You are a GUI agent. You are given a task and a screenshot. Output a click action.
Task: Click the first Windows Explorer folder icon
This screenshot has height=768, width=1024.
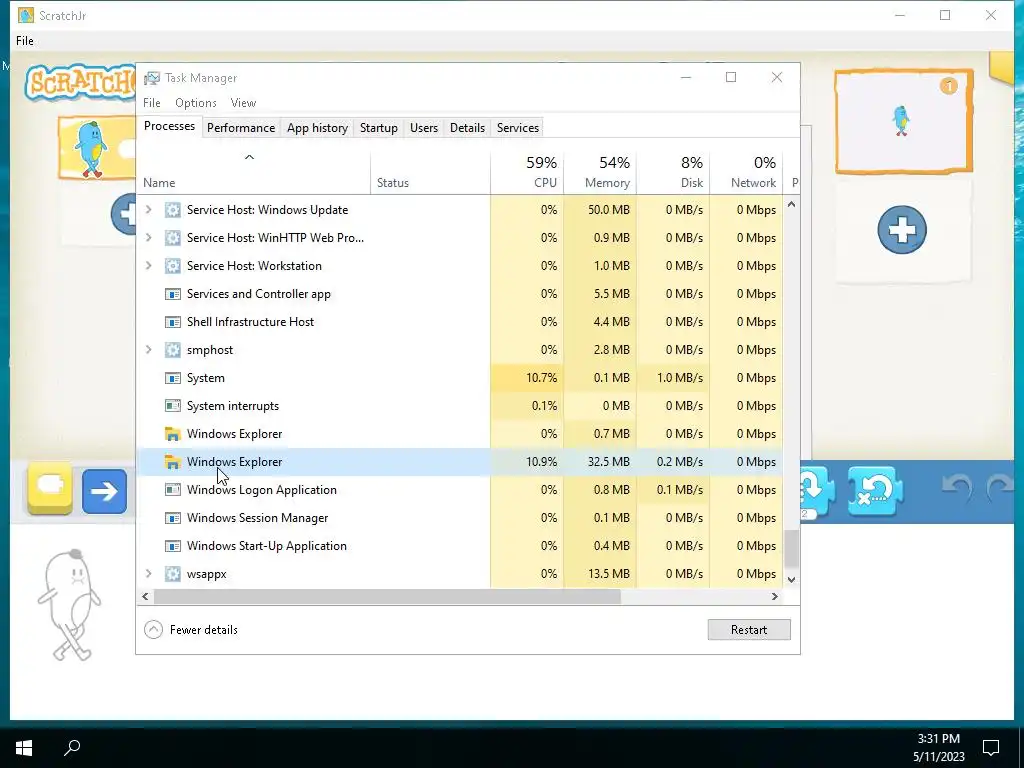172,434
